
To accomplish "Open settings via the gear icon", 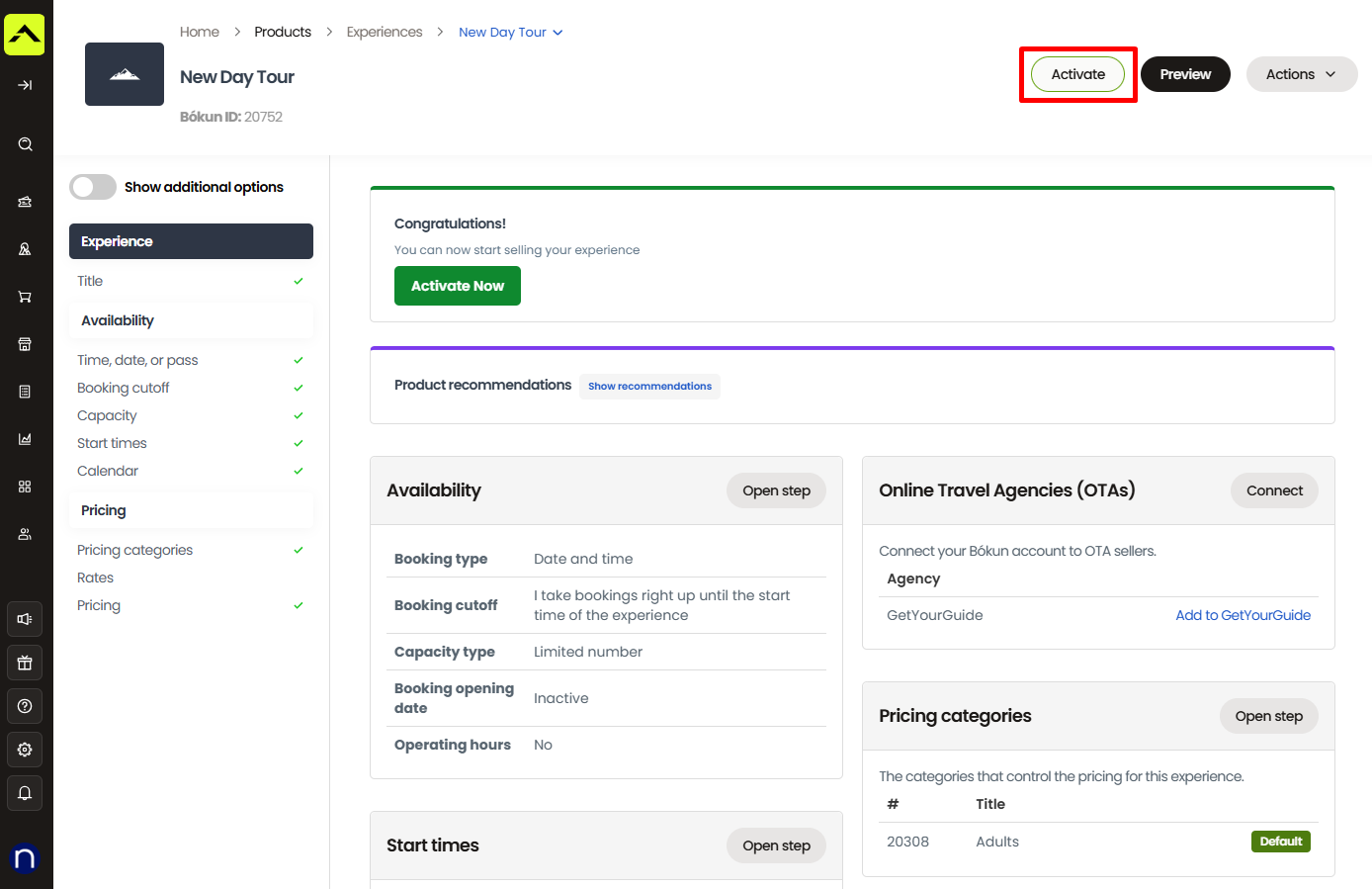I will (25, 750).
